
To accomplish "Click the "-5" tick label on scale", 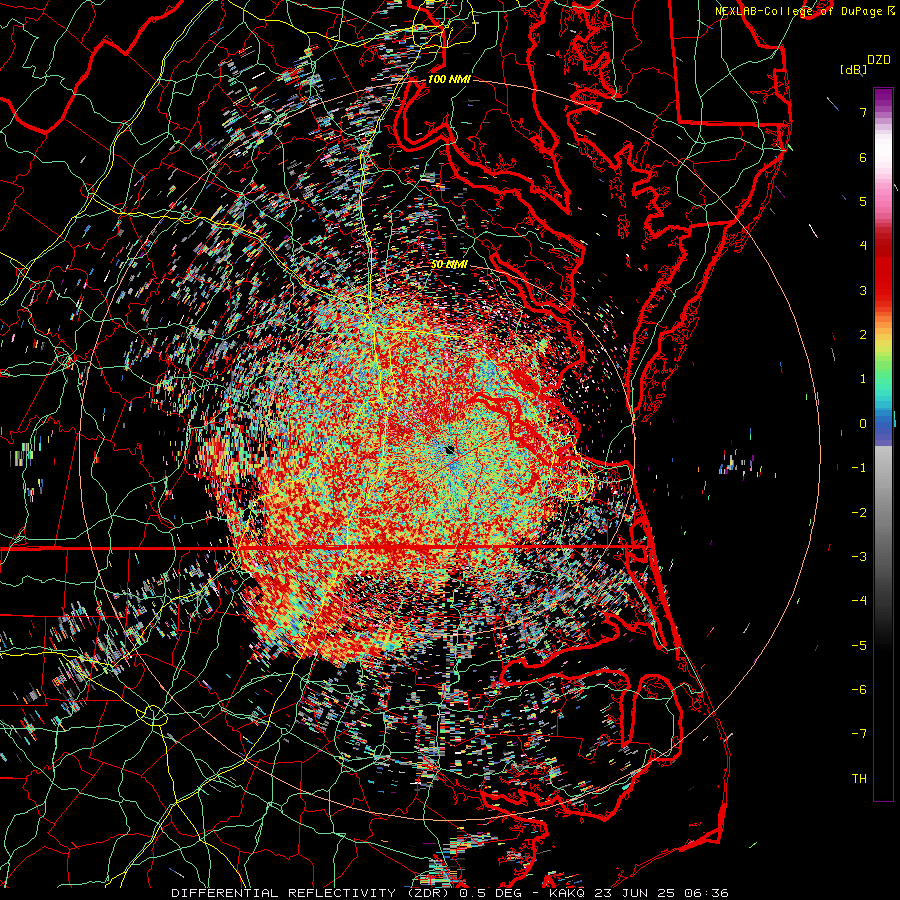I will click(x=859, y=646).
